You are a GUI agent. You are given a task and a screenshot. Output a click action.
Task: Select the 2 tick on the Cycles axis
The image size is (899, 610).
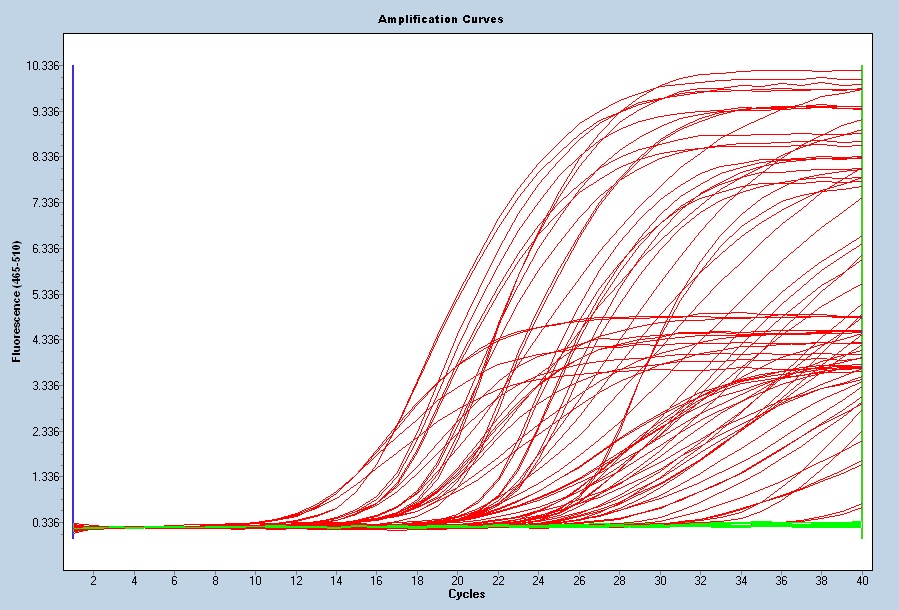(94, 580)
